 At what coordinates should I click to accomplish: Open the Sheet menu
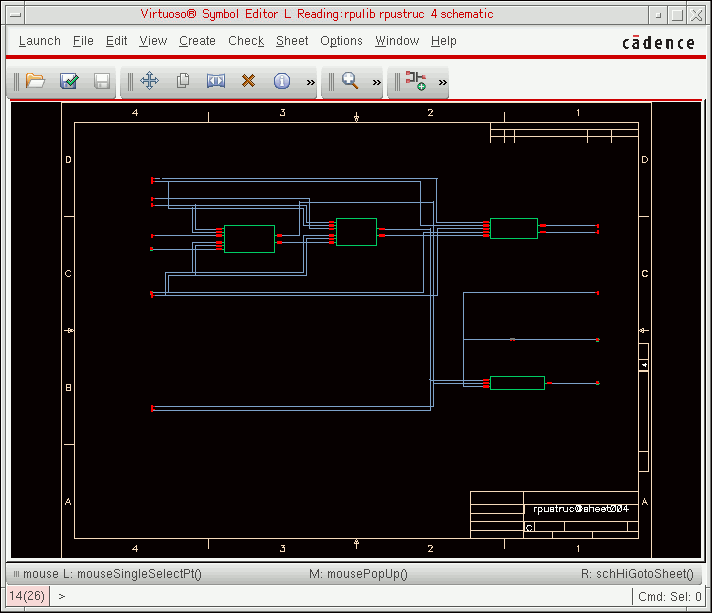click(292, 41)
